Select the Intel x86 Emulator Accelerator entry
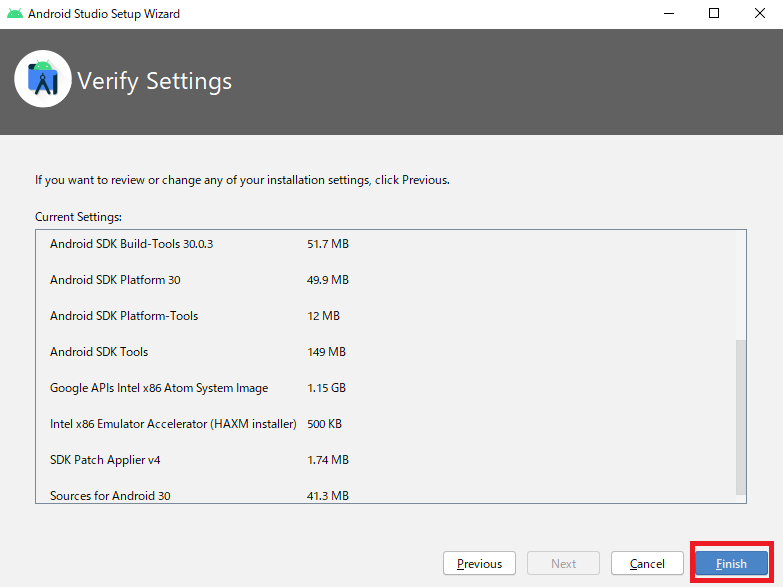 tap(173, 424)
